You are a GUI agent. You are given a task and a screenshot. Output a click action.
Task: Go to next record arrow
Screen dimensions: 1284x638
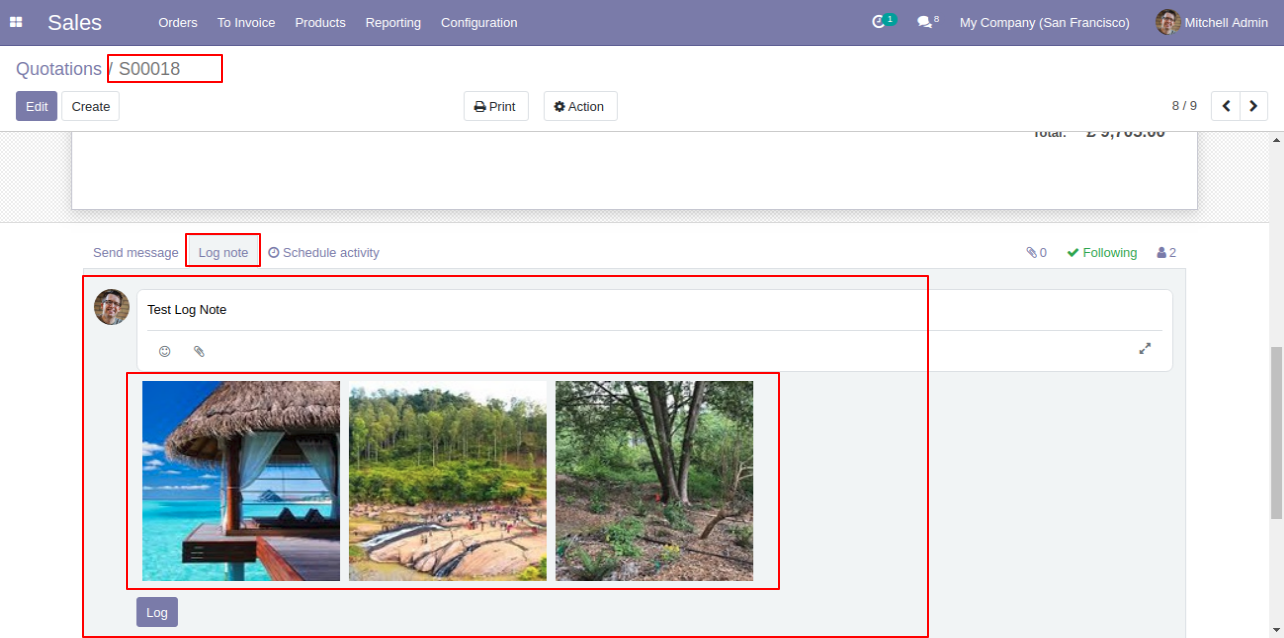pyautogui.click(x=1254, y=106)
